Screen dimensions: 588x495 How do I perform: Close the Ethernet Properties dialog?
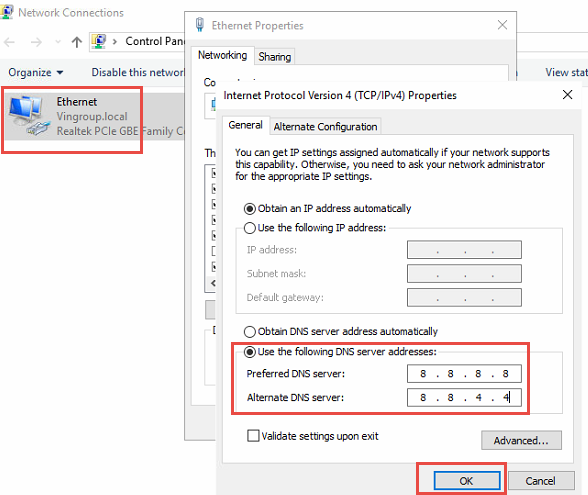pos(502,25)
